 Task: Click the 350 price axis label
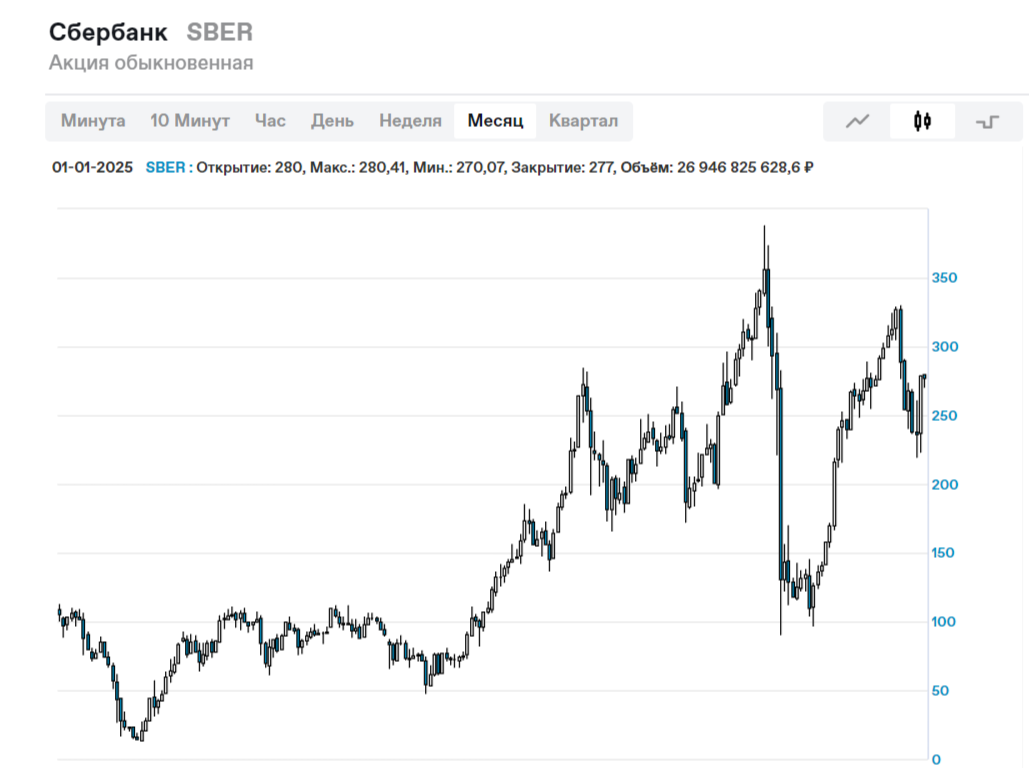(944, 278)
